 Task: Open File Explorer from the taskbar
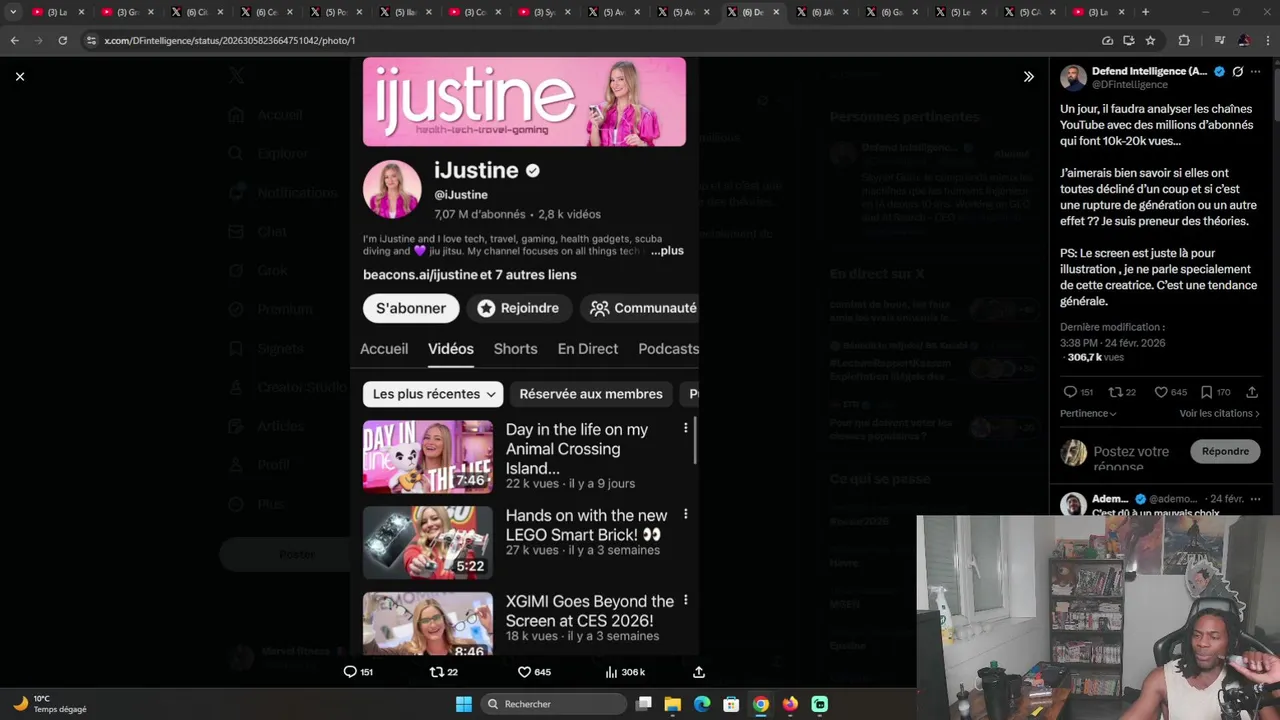tap(673, 704)
